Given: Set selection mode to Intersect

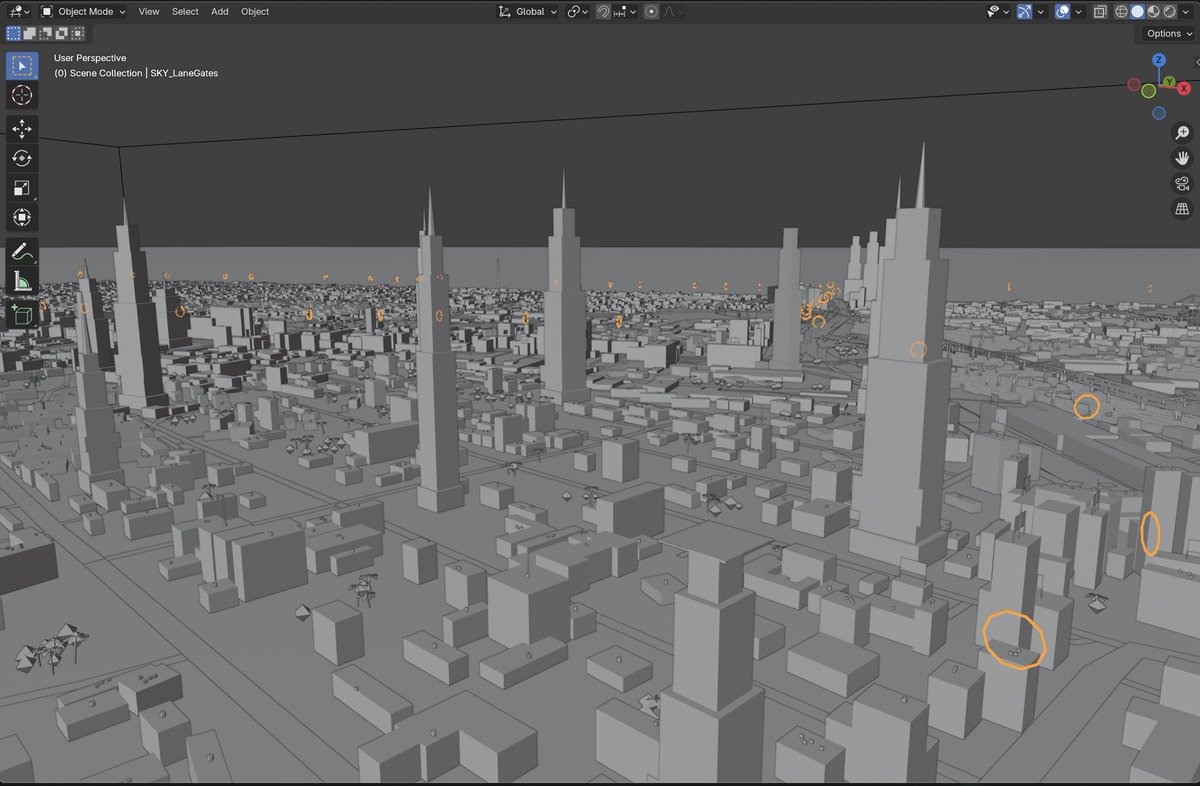Looking at the screenshot, I should point(77,33).
